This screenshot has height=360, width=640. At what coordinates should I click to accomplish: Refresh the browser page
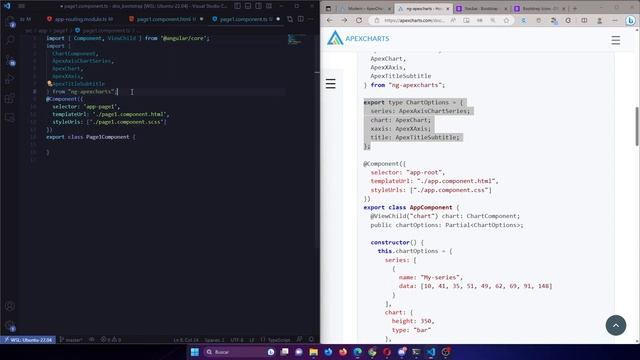click(x=359, y=20)
